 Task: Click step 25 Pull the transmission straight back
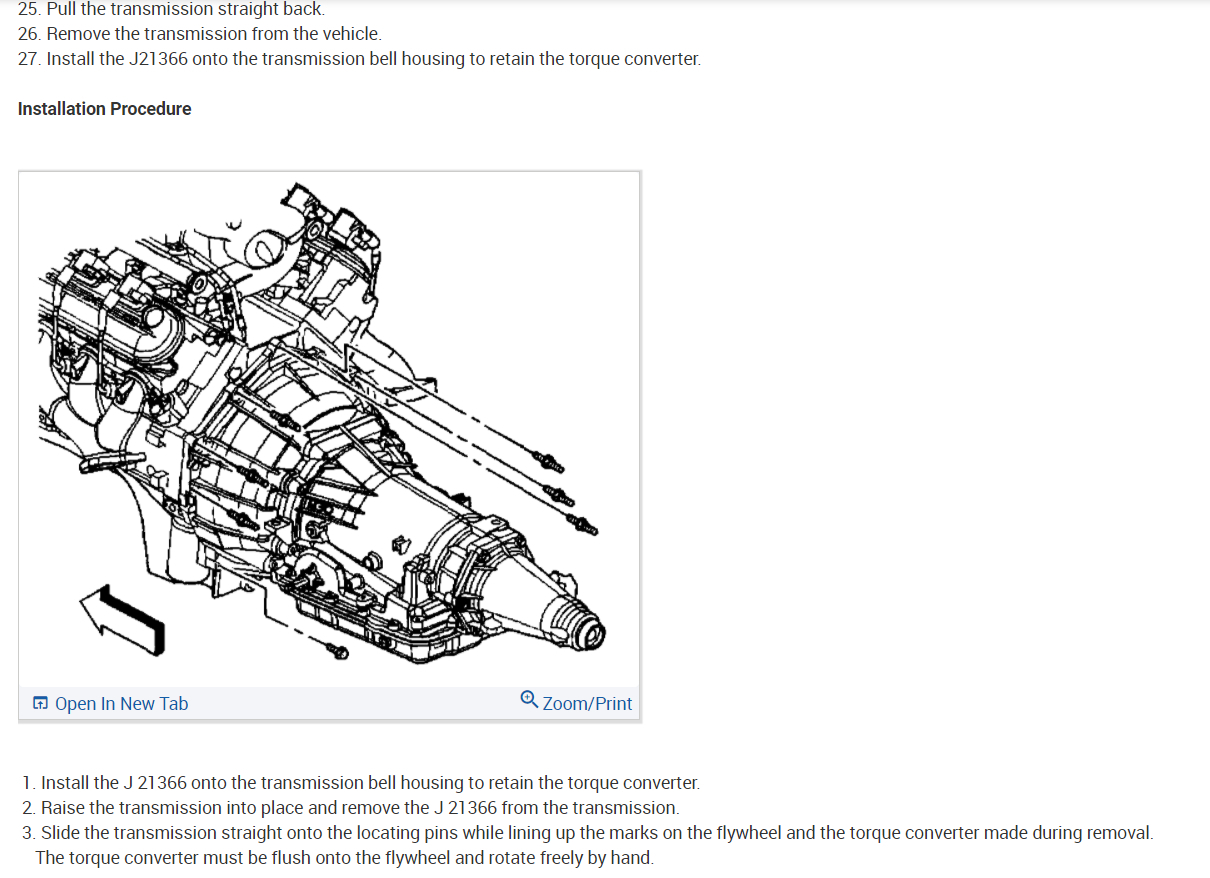(x=171, y=9)
